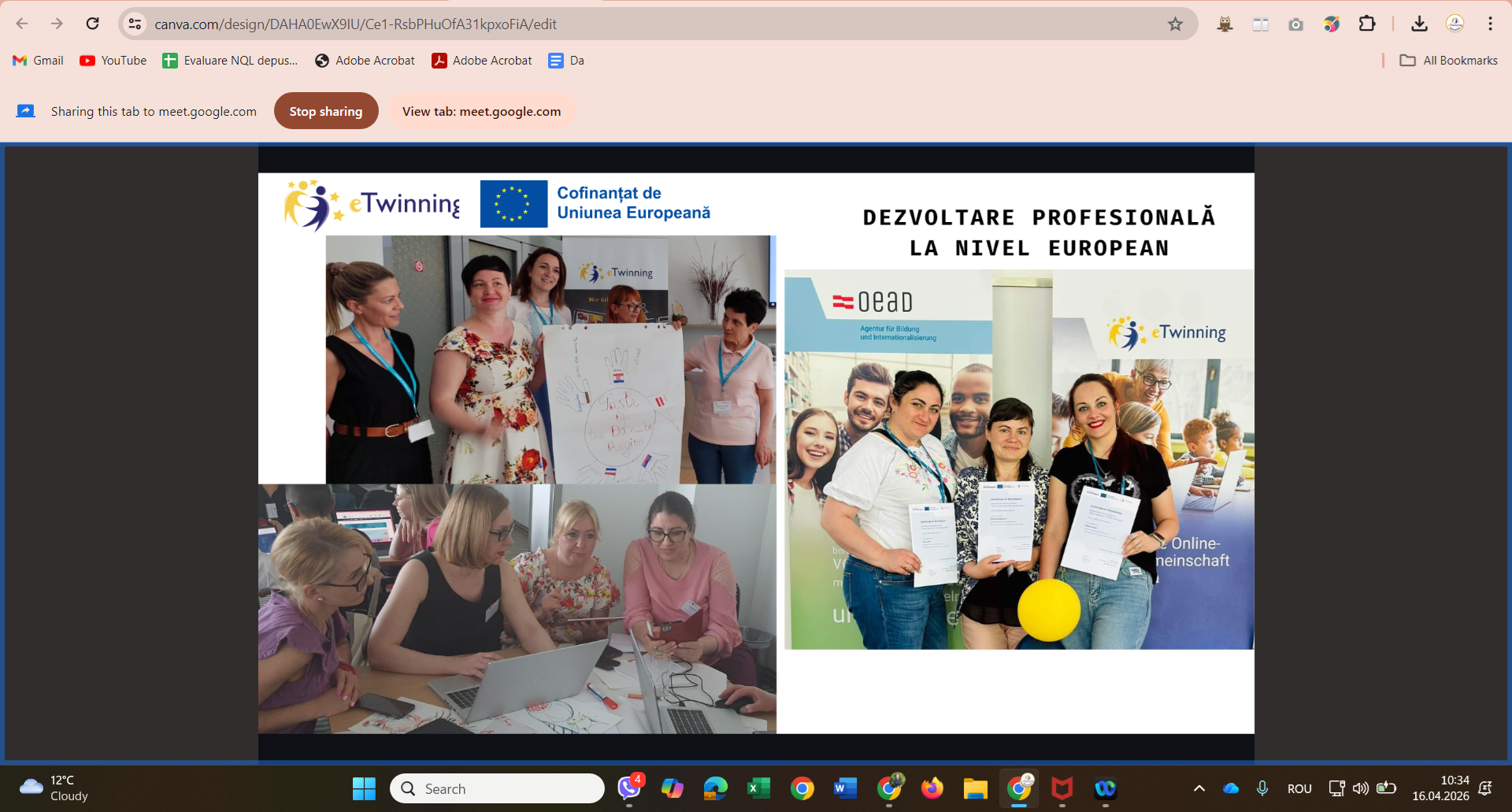Open the YouTube bookmark
The height and width of the screenshot is (812, 1512).
113,61
